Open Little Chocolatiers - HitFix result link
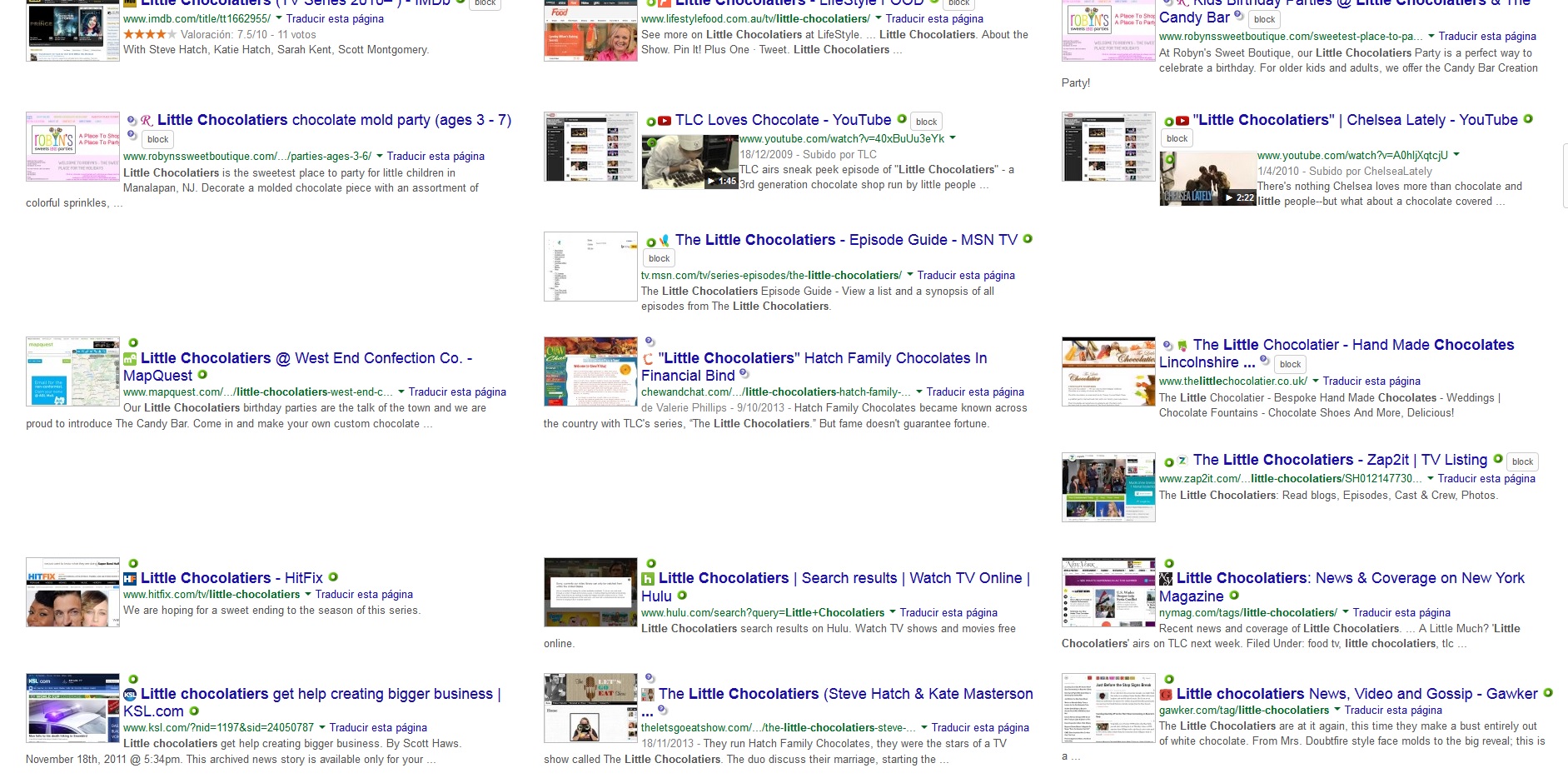Viewport: 1568px width, 783px height. tap(231, 577)
